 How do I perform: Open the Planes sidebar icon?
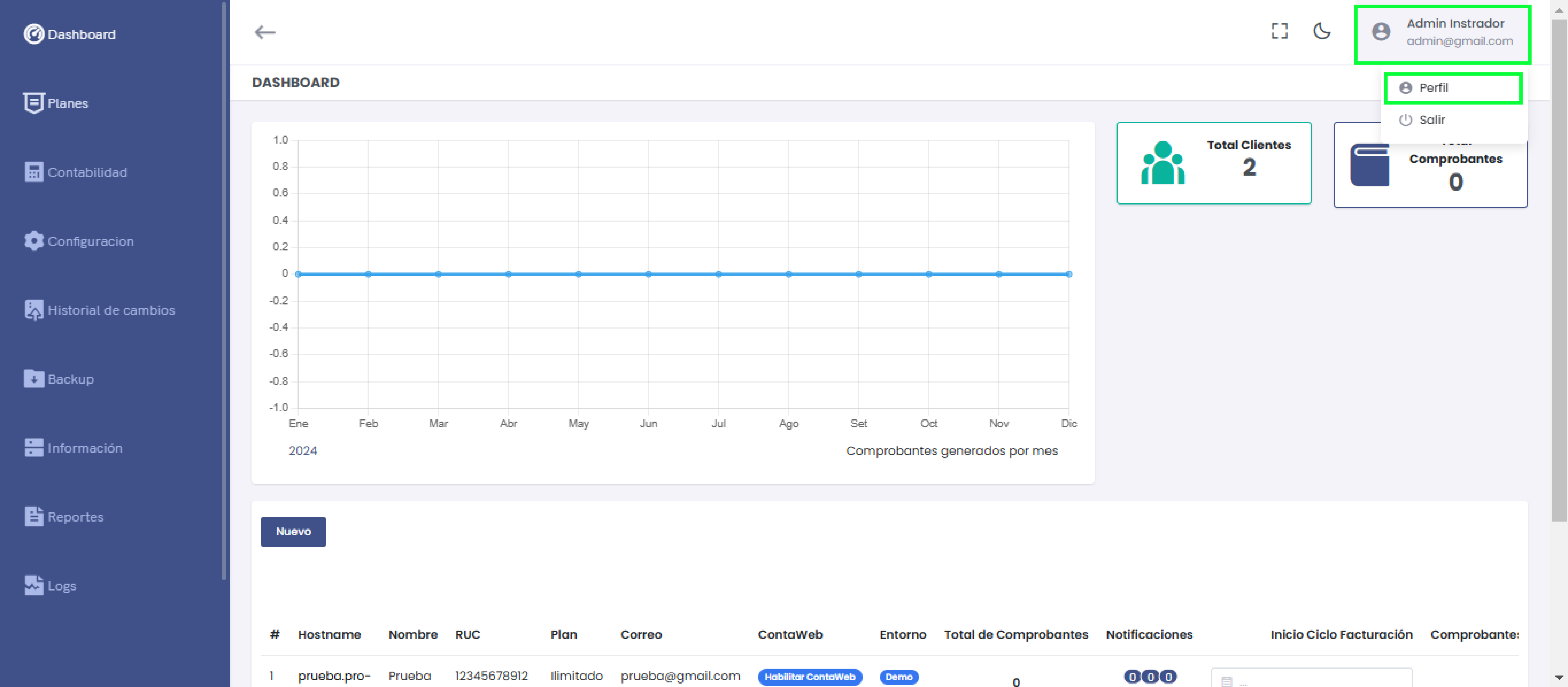[x=34, y=103]
